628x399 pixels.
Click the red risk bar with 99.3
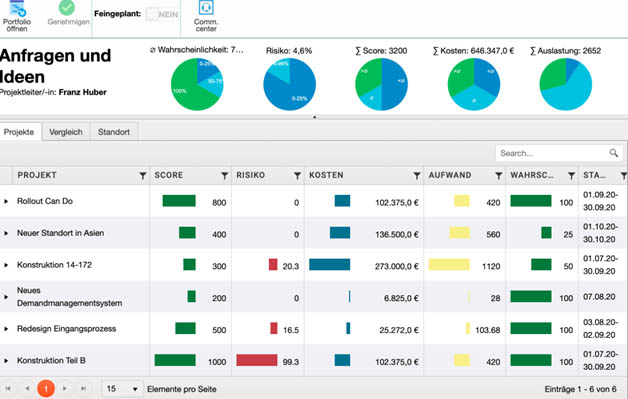257,360
